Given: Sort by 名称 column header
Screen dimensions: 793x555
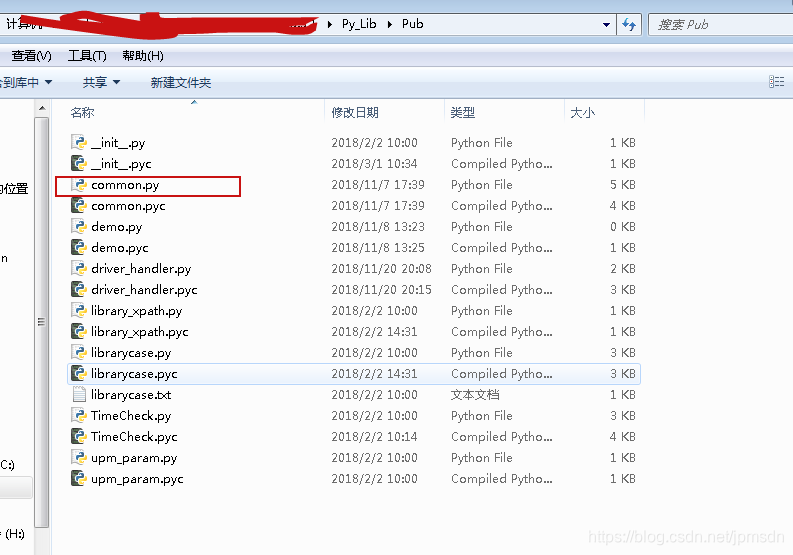Looking at the screenshot, I should coord(82,112).
